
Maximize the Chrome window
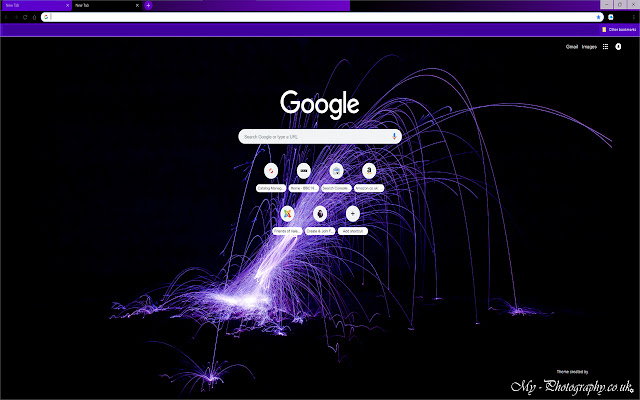(x=620, y=4)
